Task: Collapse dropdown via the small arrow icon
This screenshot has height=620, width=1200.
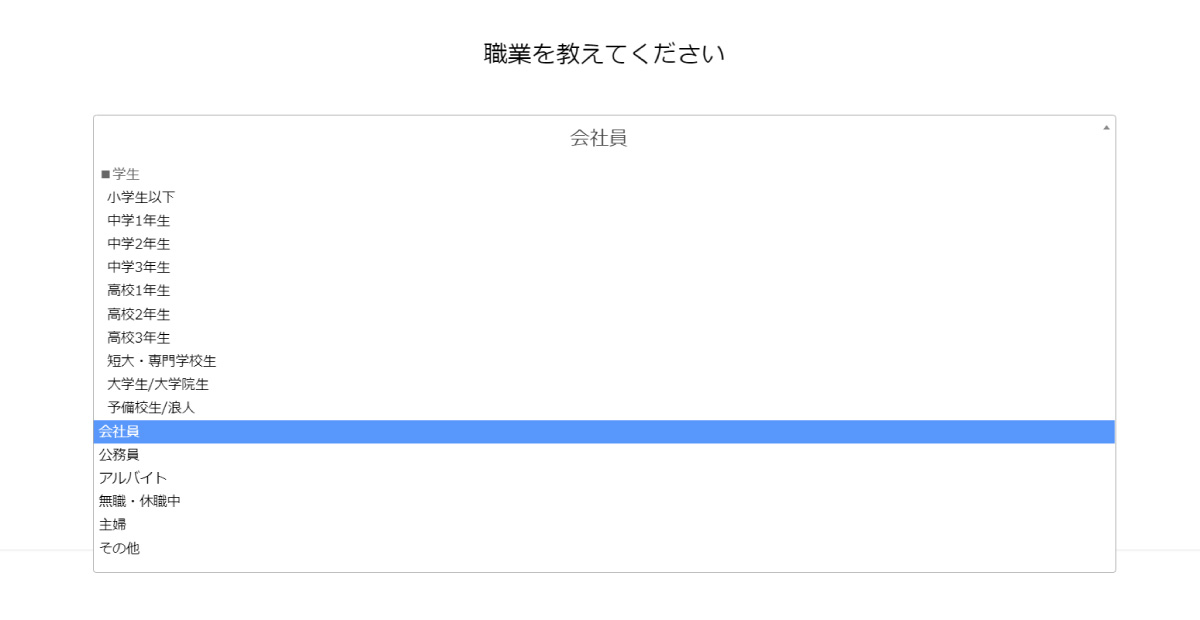Action: point(1106,128)
